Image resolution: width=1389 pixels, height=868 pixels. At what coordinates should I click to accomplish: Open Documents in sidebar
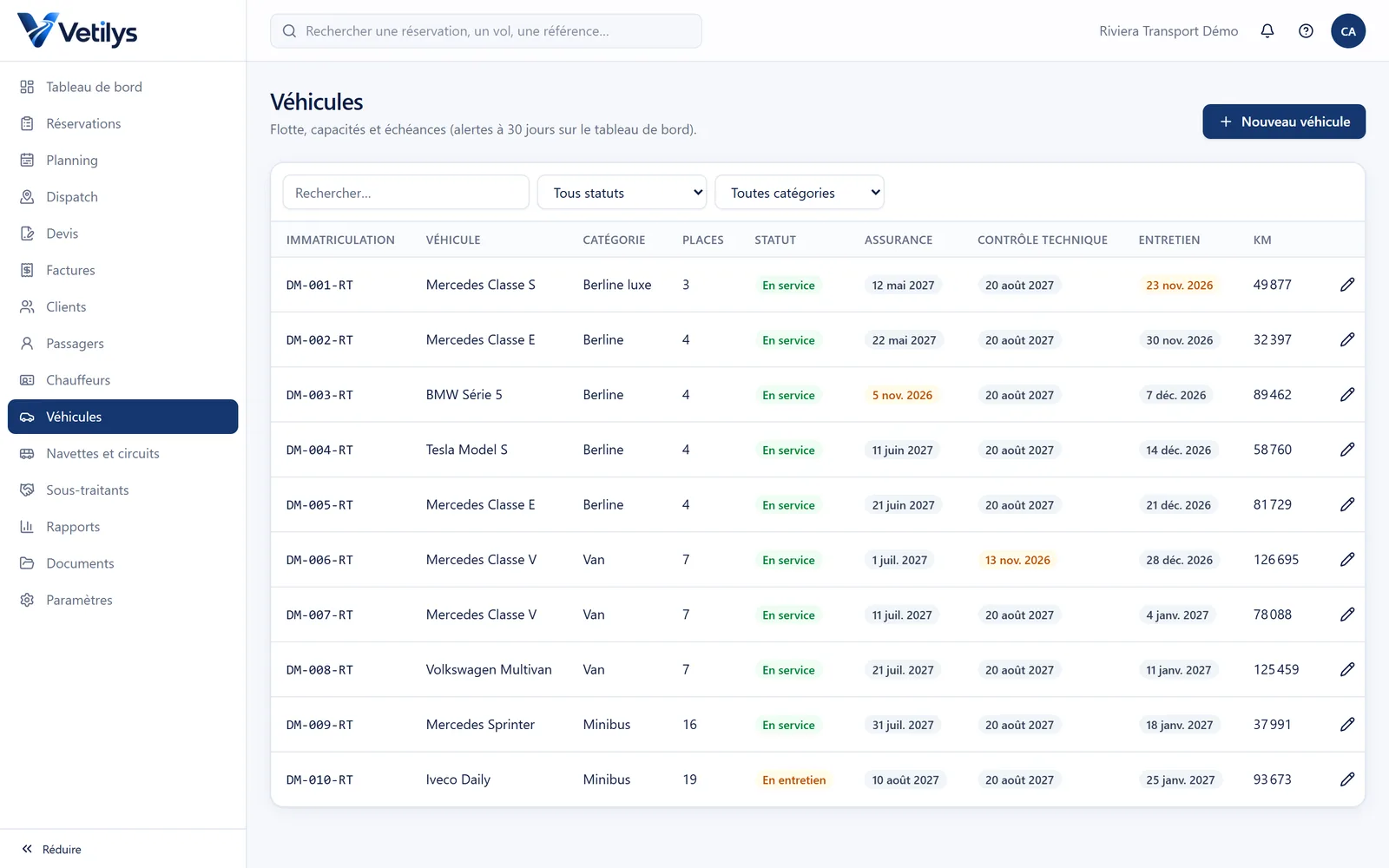(x=123, y=563)
